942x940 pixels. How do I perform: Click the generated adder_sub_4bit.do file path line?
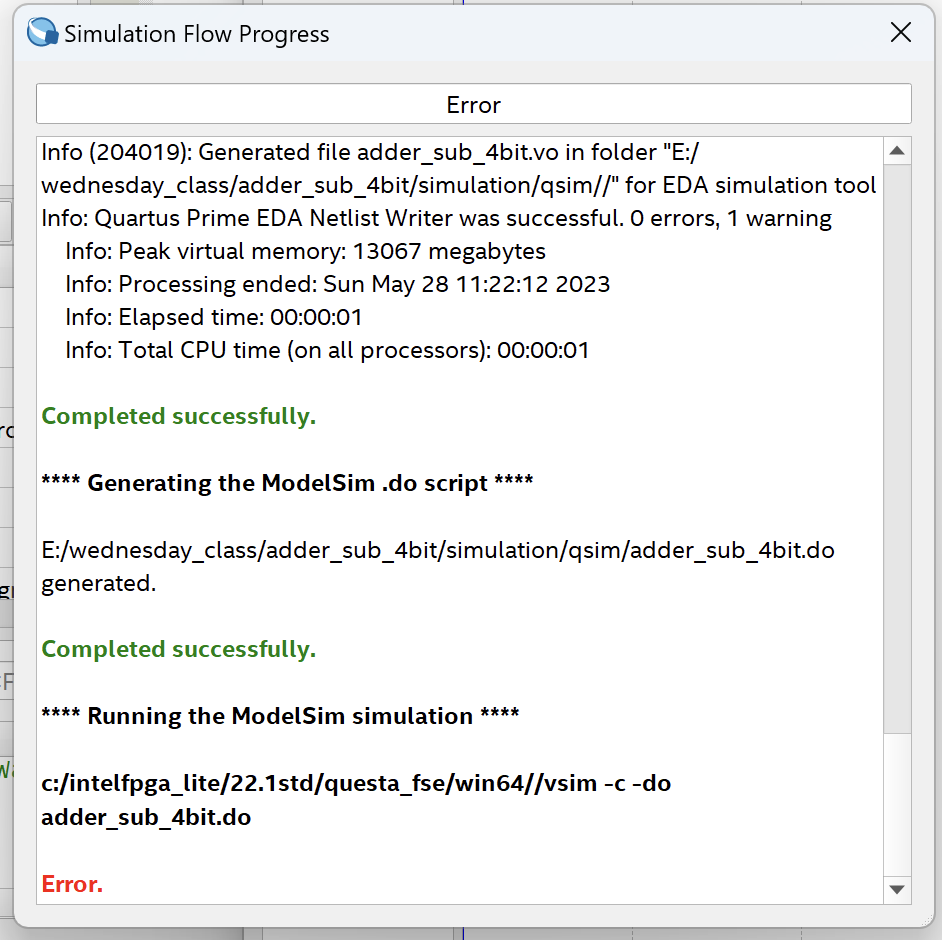(x=438, y=550)
